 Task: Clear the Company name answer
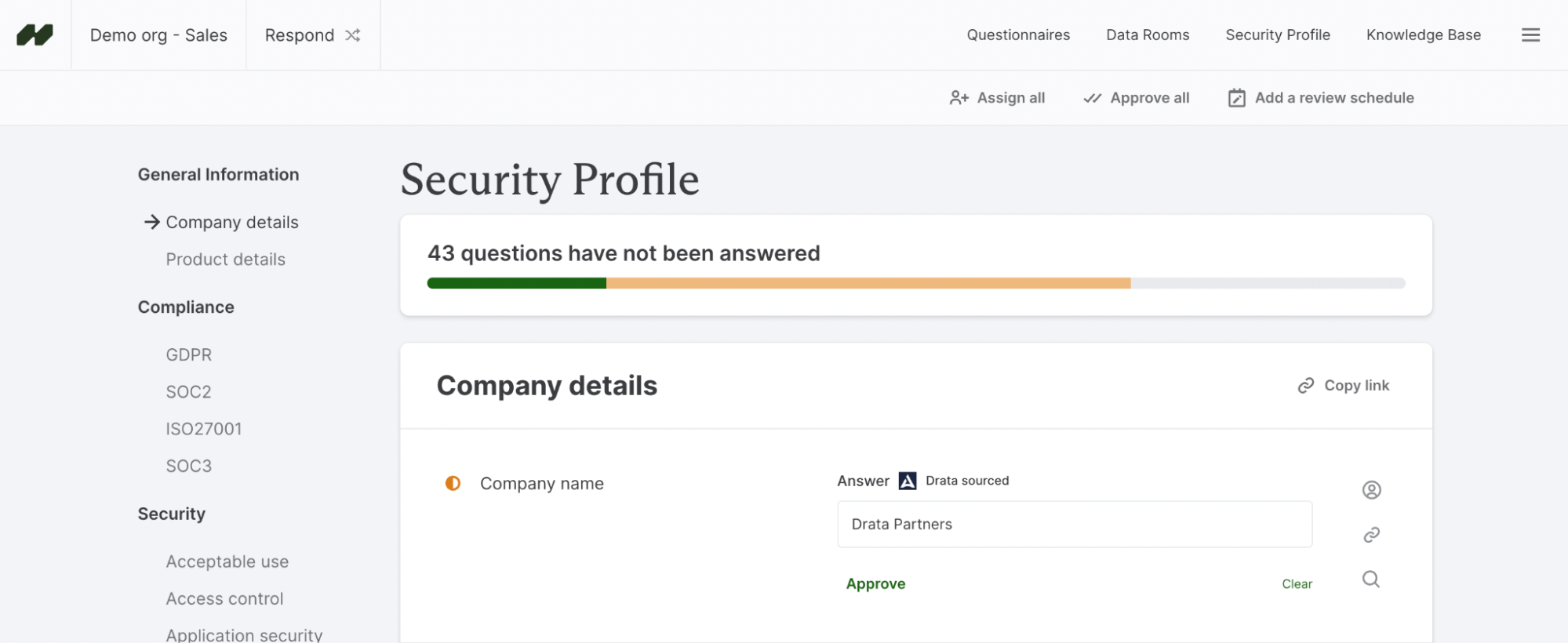tap(1297, 584)
